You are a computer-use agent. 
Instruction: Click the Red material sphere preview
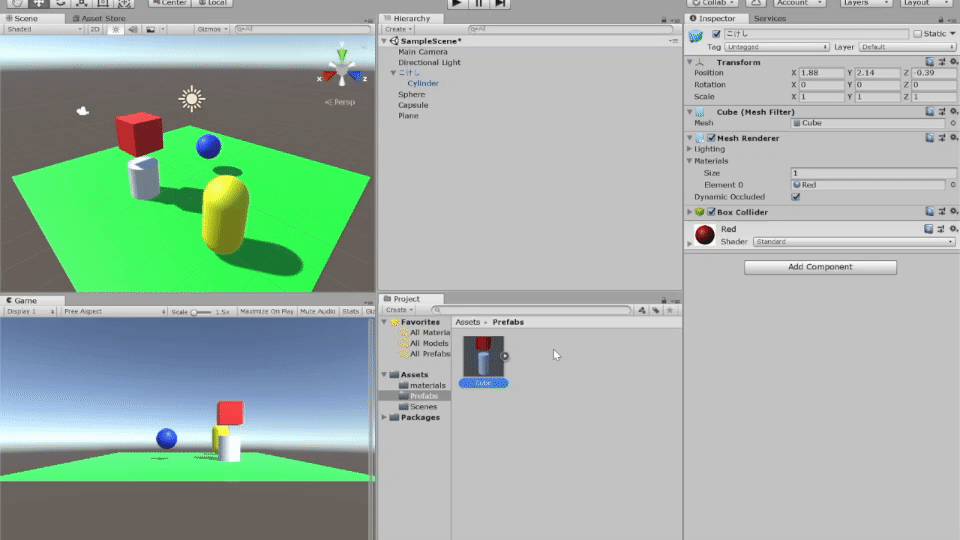(x=705, y=235)
